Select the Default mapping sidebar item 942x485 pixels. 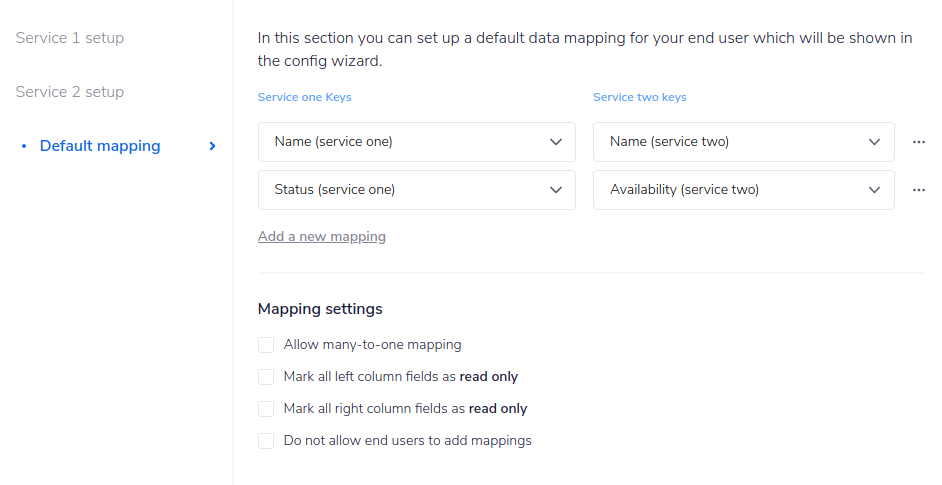tap(100, 146)
